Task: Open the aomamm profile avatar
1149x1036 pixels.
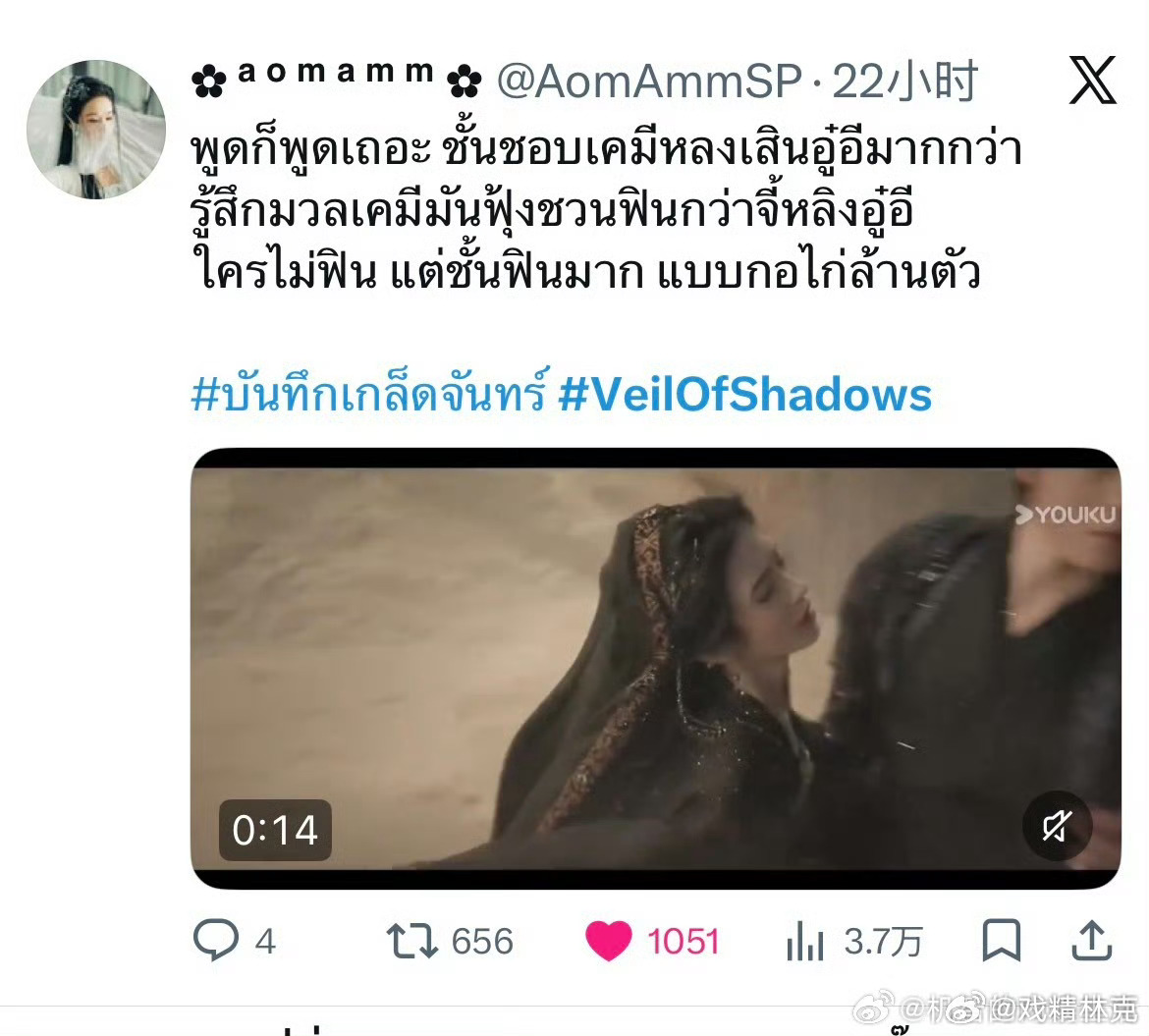Action: pyautogui.click(x=96, y=130)
